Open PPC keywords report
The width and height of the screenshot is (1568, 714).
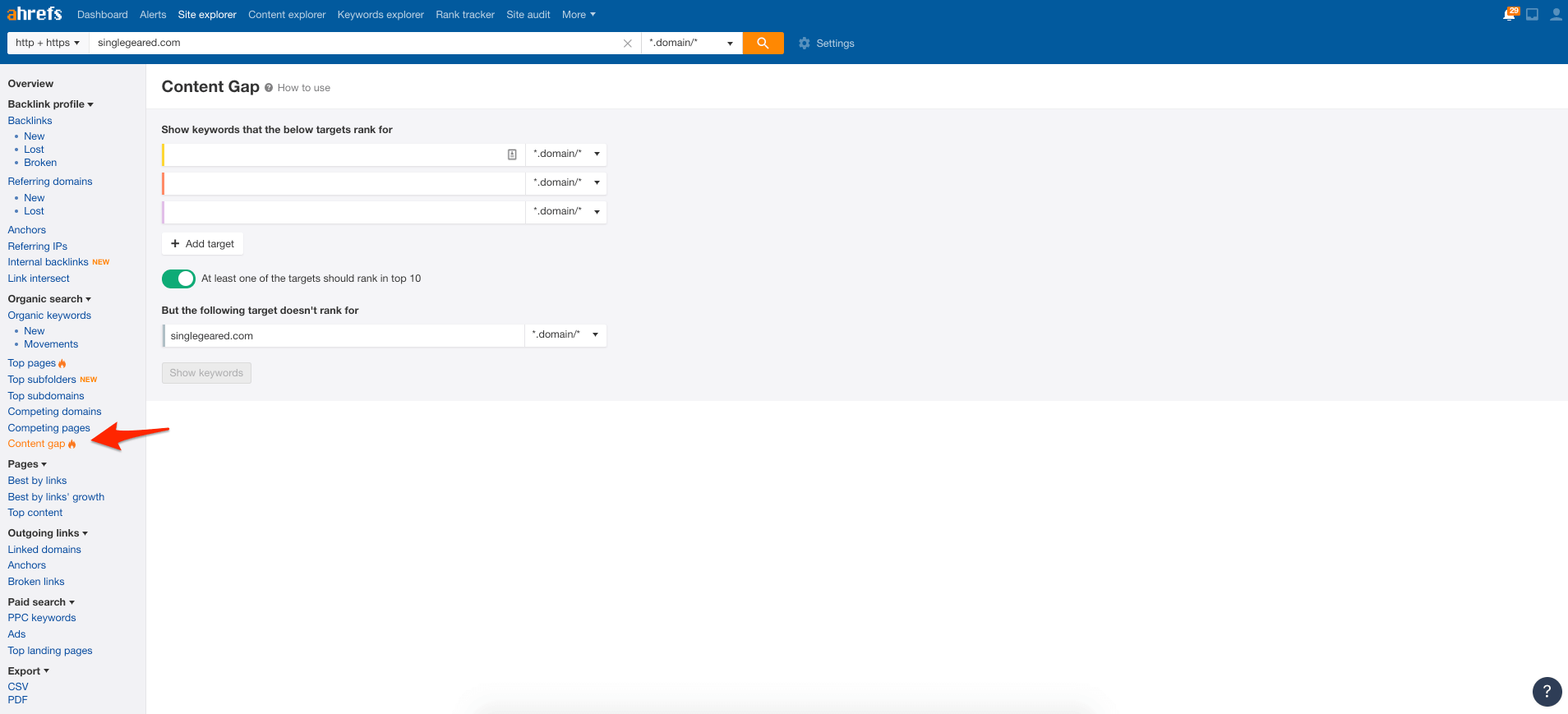(42, 618)
